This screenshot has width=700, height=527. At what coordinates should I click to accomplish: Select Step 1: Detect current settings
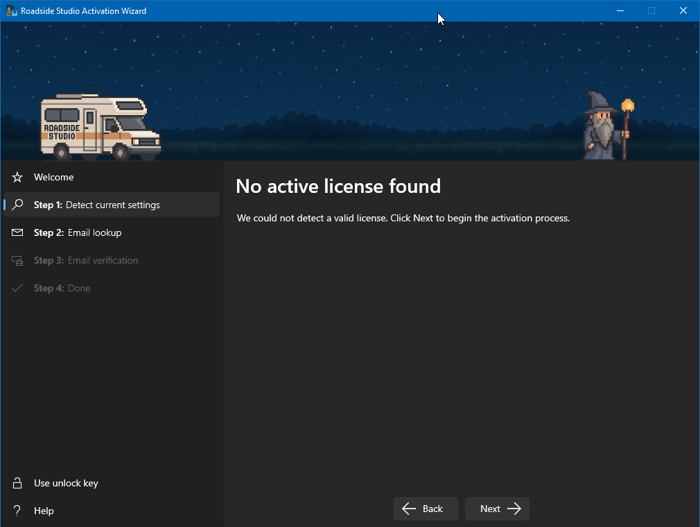[96, 205]
